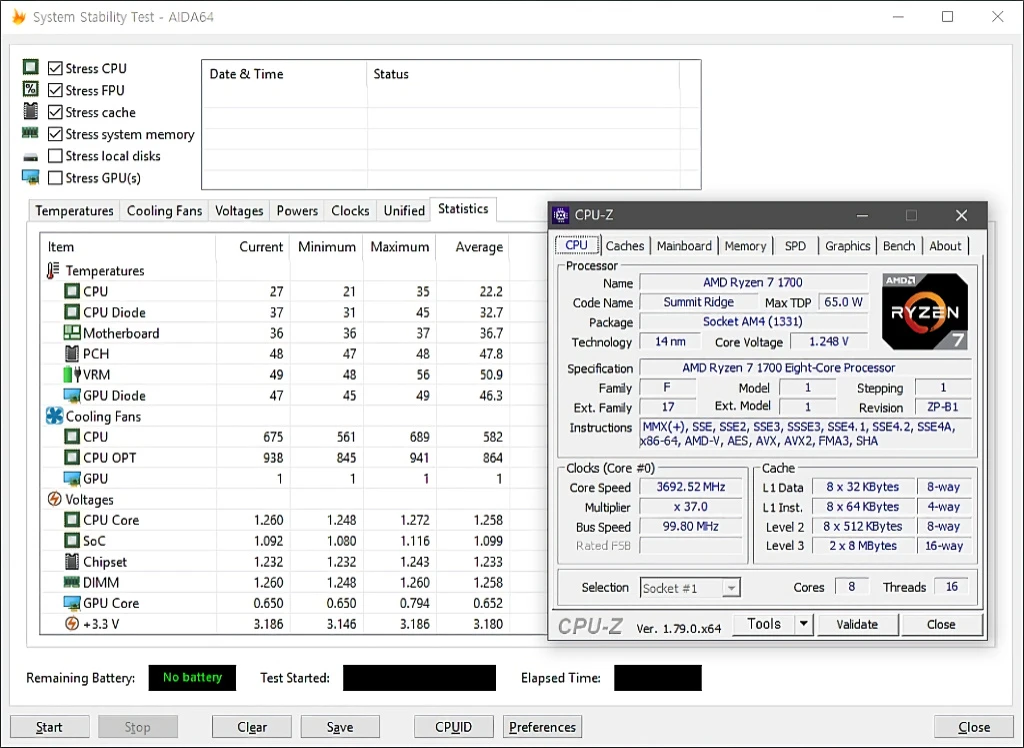The height and width of the screenshot is (748, 1024).
Task: Uncheck the Stress system memory checkbox
Action: tap(56, 134)
